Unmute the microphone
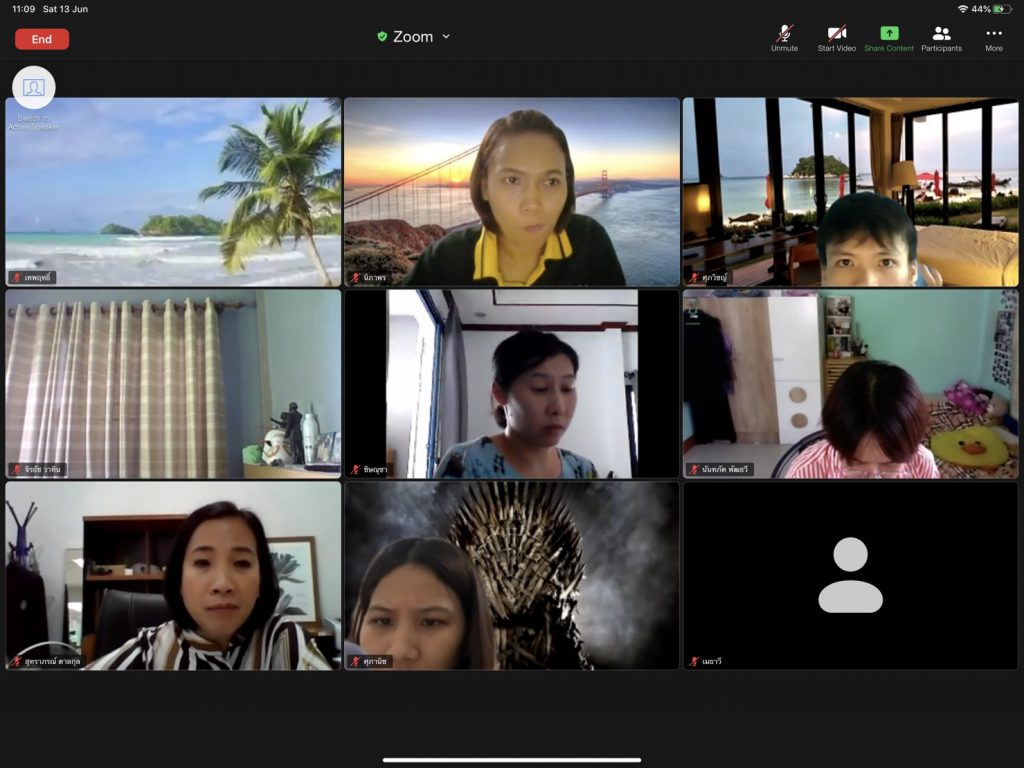Image resolution: width=1024 pixels, height=768 pixels. [784, 39]
